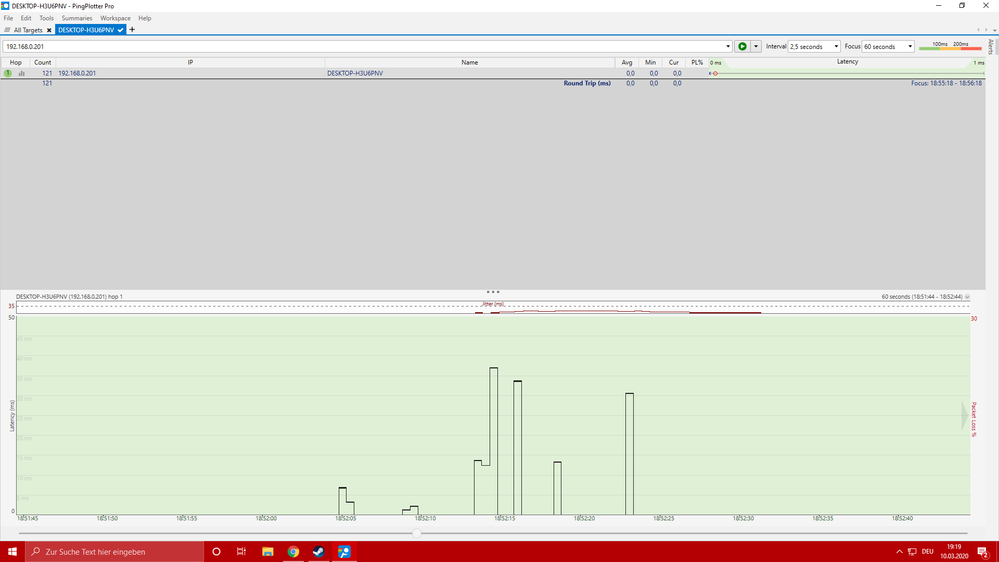Click the gray arrow at graph right edge
999x562 pixels.
coord(965,415)
